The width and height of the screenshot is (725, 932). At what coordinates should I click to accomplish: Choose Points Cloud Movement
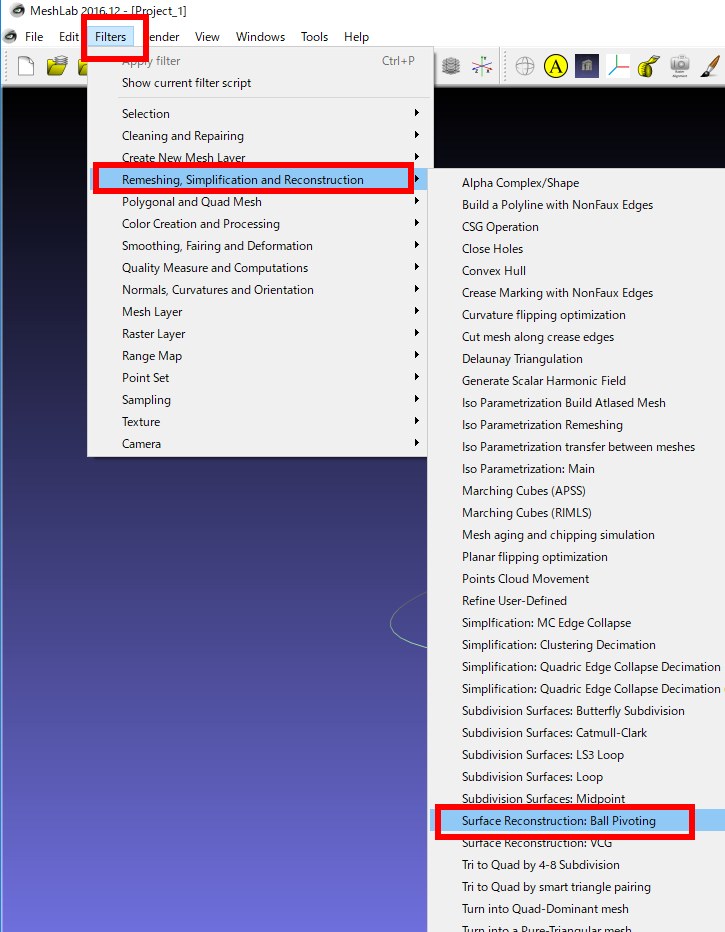(x=525, y=579)
